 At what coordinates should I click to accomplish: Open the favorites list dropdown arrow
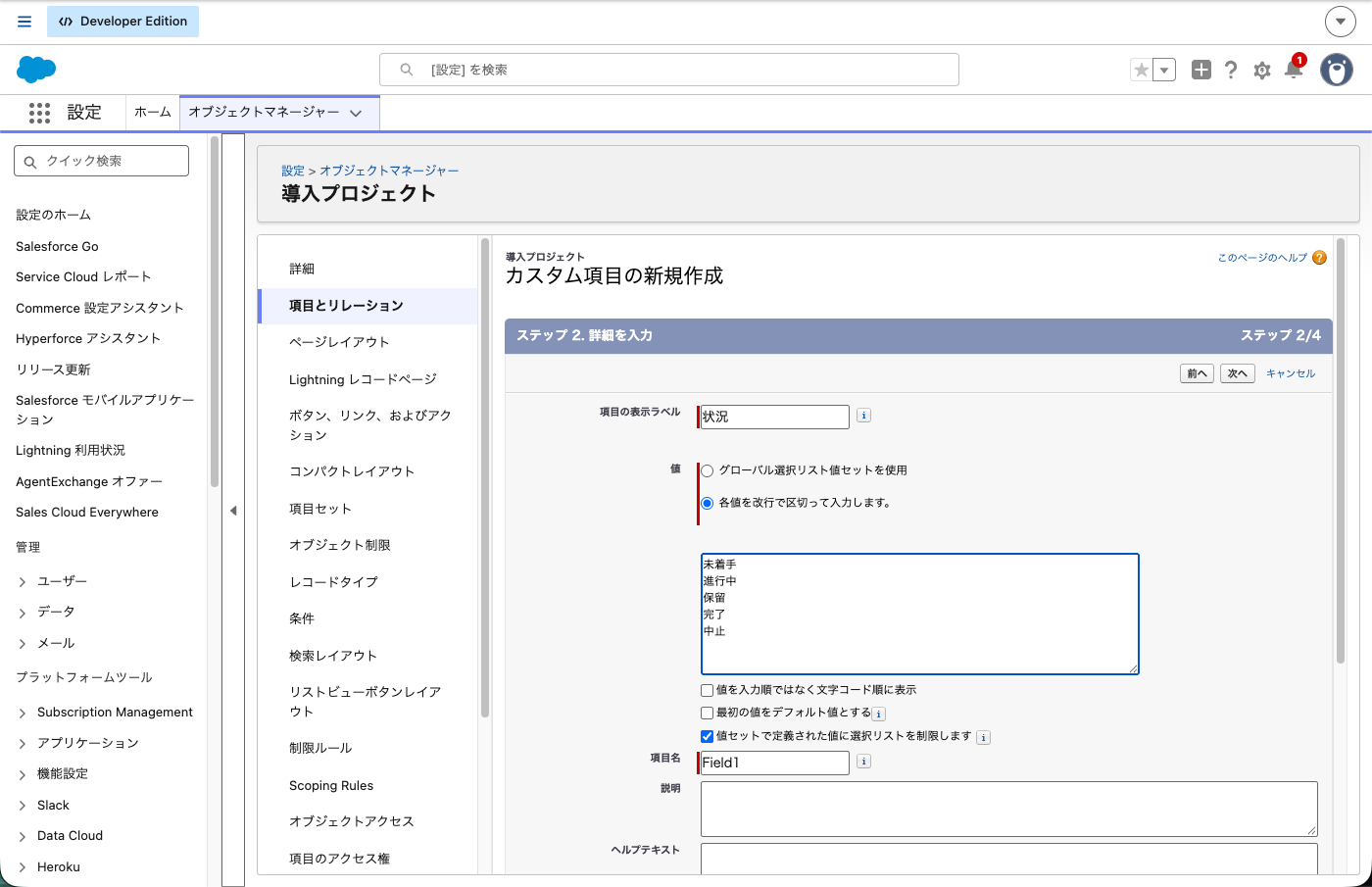[x=1164, y=70]
